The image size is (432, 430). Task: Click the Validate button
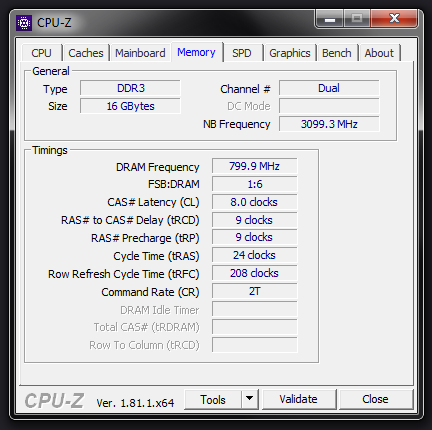pyautogui.click(x=299, y=399)
